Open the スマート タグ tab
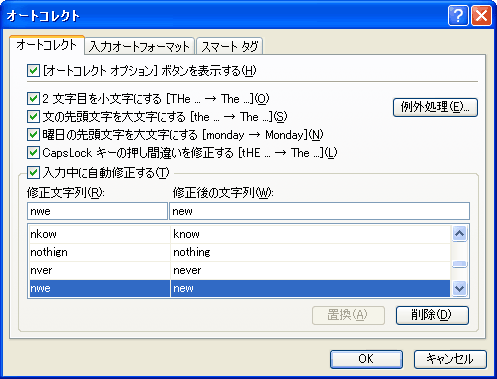The width and height of the screenshot is (497, 379). click(230, 46)
